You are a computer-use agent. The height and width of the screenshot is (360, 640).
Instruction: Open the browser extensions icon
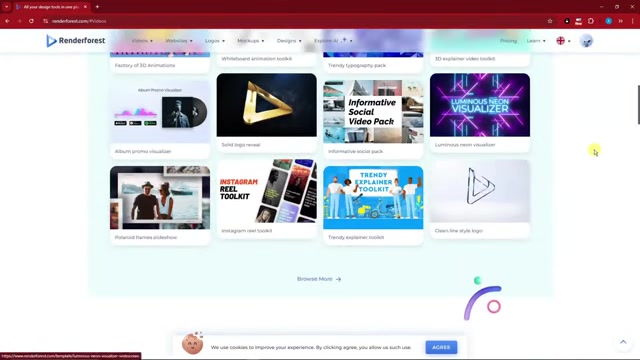pyautogui.click(x=591, y=21)
